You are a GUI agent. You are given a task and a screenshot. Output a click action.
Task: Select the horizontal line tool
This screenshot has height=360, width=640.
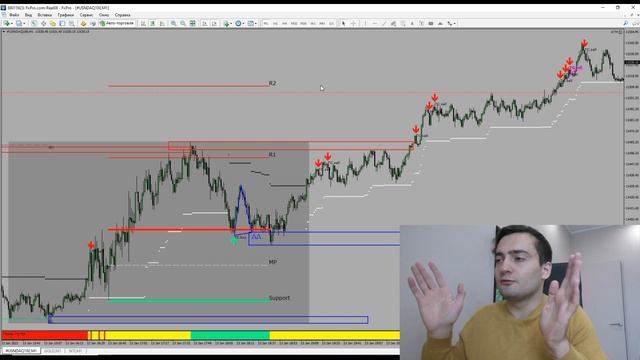pos(375,24)
